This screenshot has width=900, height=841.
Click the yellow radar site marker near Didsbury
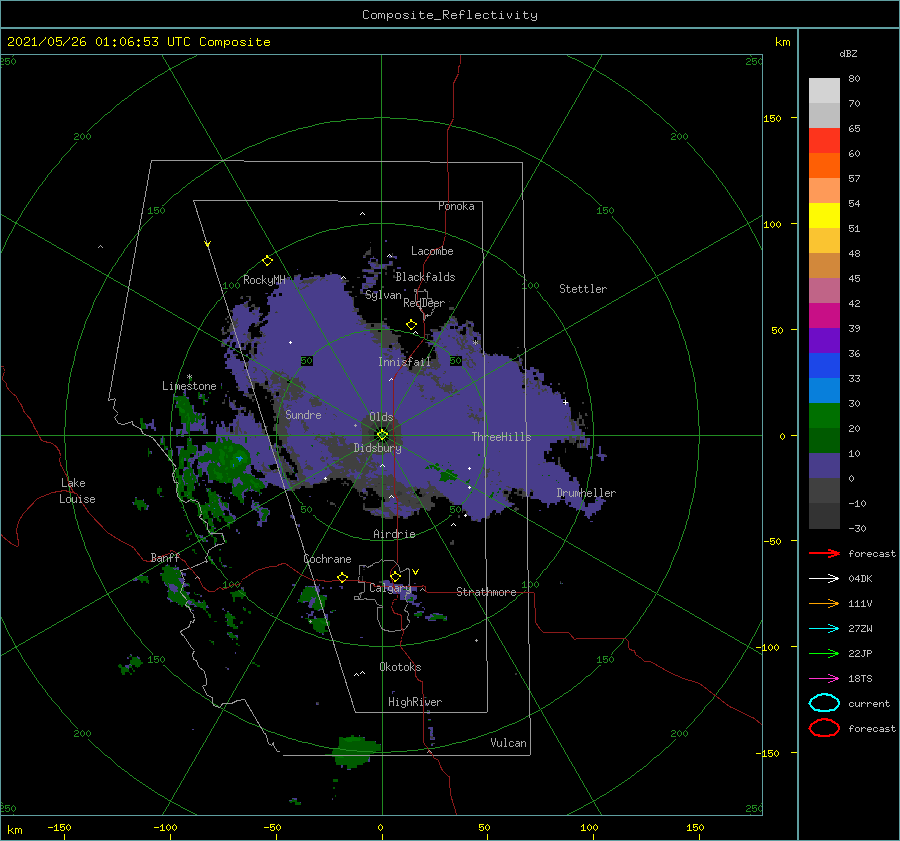pyautogui.click(x=382, y=435)
